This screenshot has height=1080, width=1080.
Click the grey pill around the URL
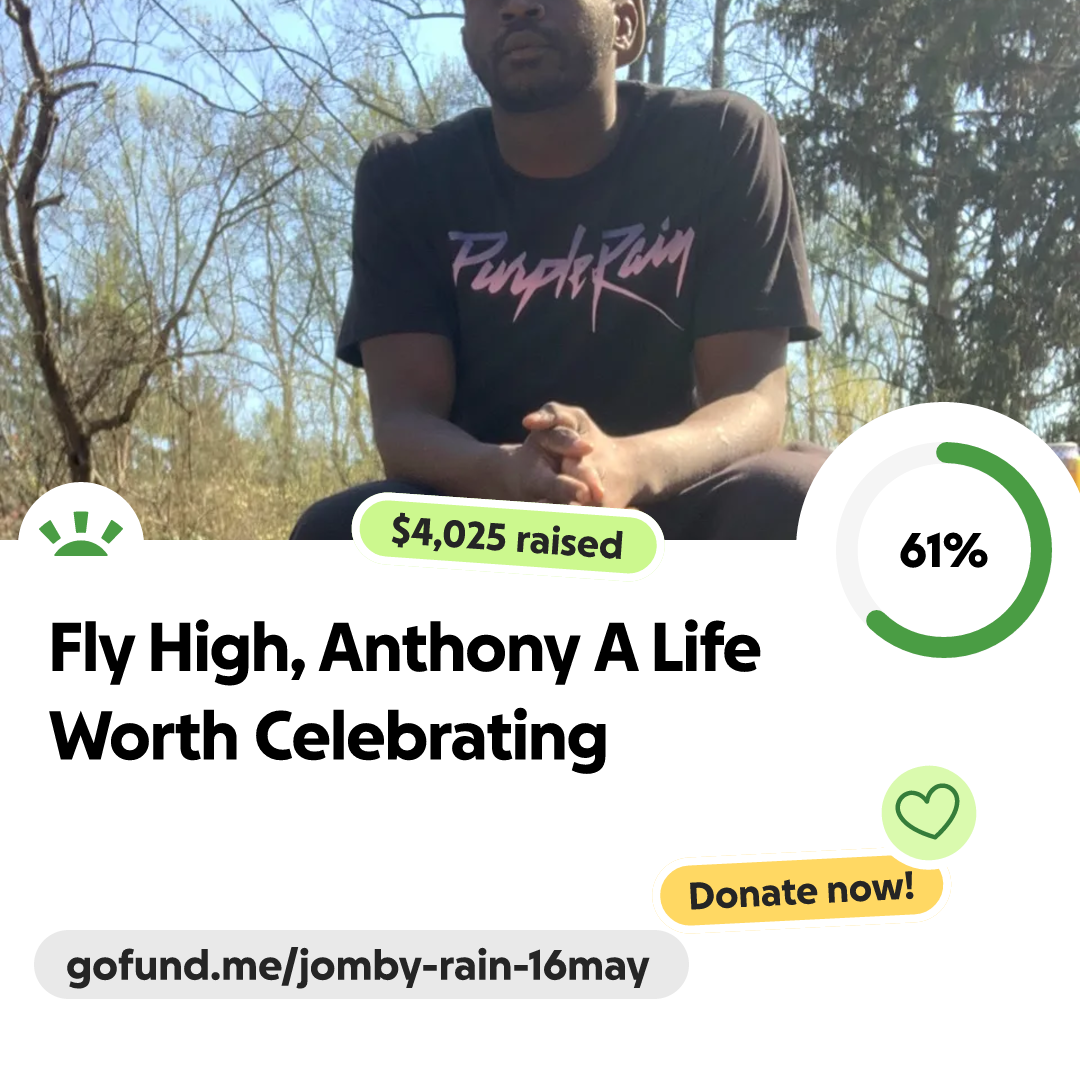[x=361, y=964]
